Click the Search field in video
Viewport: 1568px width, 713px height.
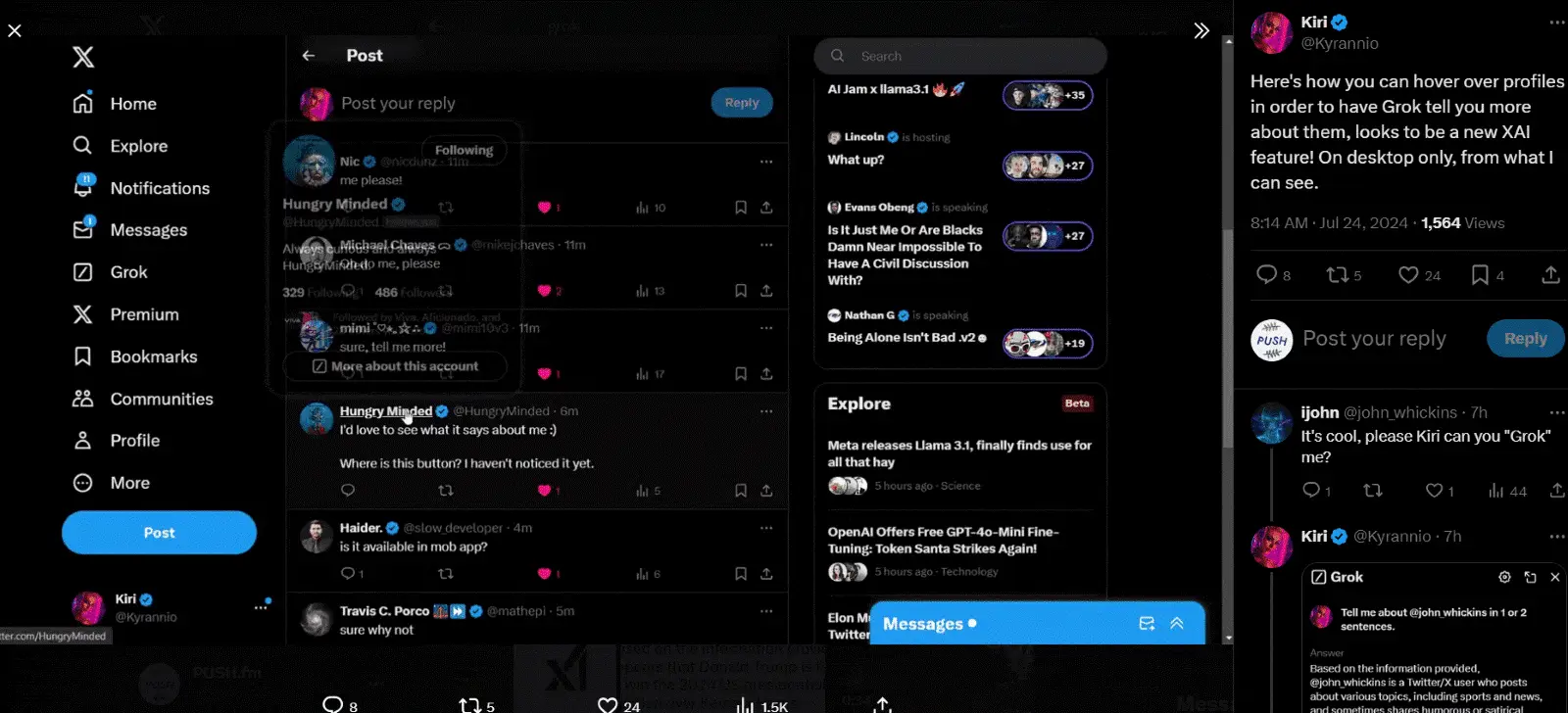960,56
